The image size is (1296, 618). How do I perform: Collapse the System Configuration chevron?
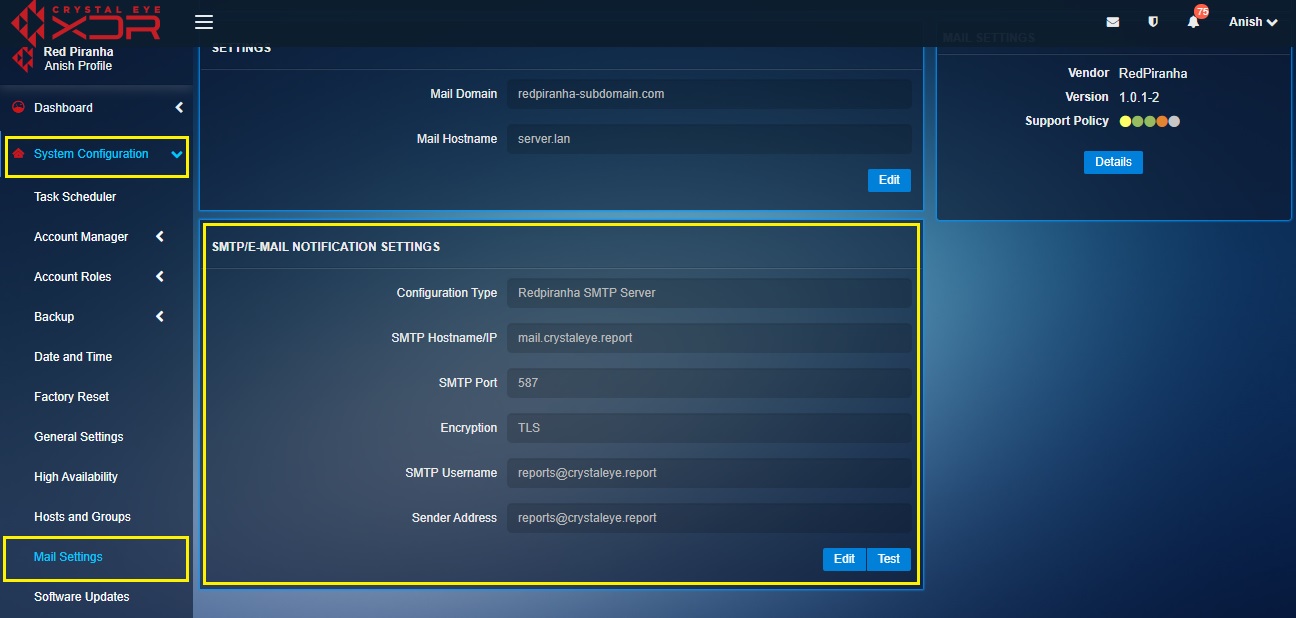(x=177, y=154)
